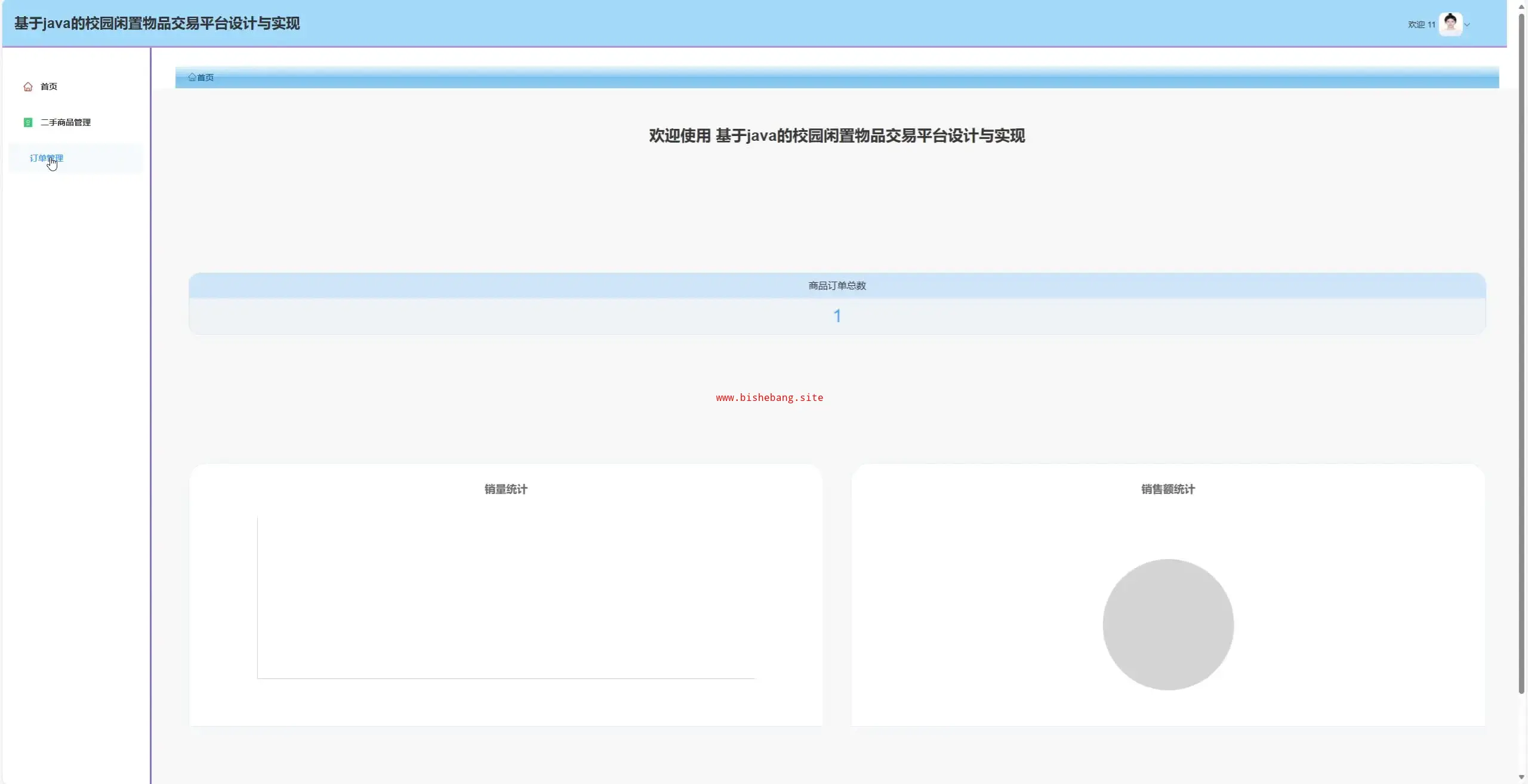Open 二手商品管理 in the sidebar menu
The width and height of the screenshot is (1528, 784).
pos(66,122)
